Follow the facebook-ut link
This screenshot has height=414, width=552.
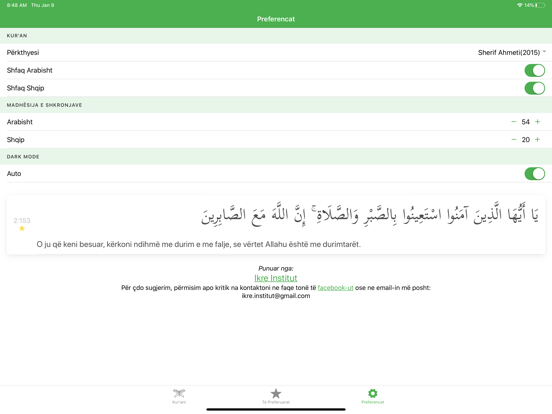[335, 288]
